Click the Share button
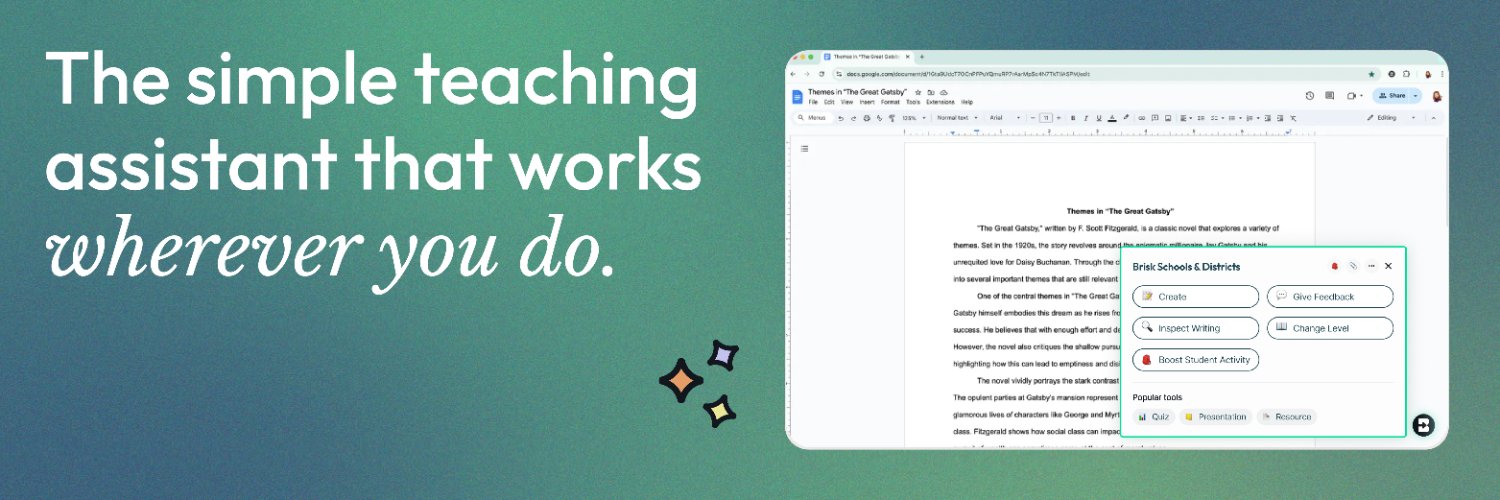 point(1390,96)
